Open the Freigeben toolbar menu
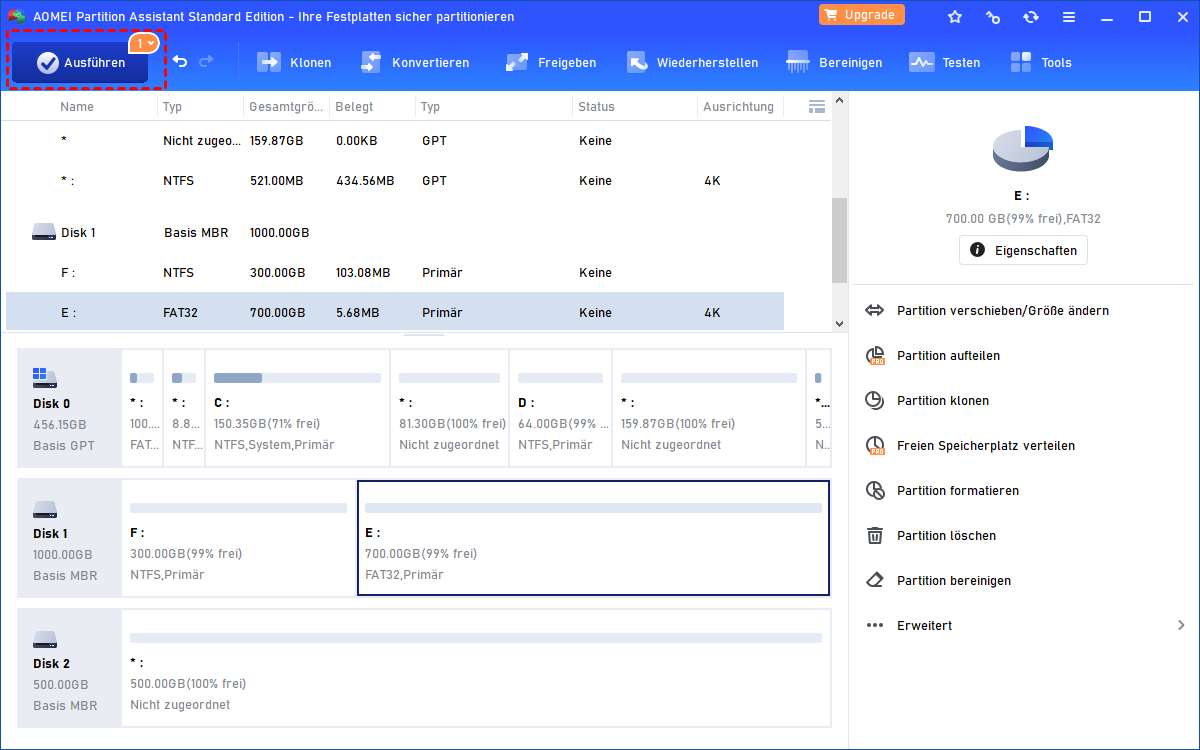1200x750 pixels. [550, 62]
